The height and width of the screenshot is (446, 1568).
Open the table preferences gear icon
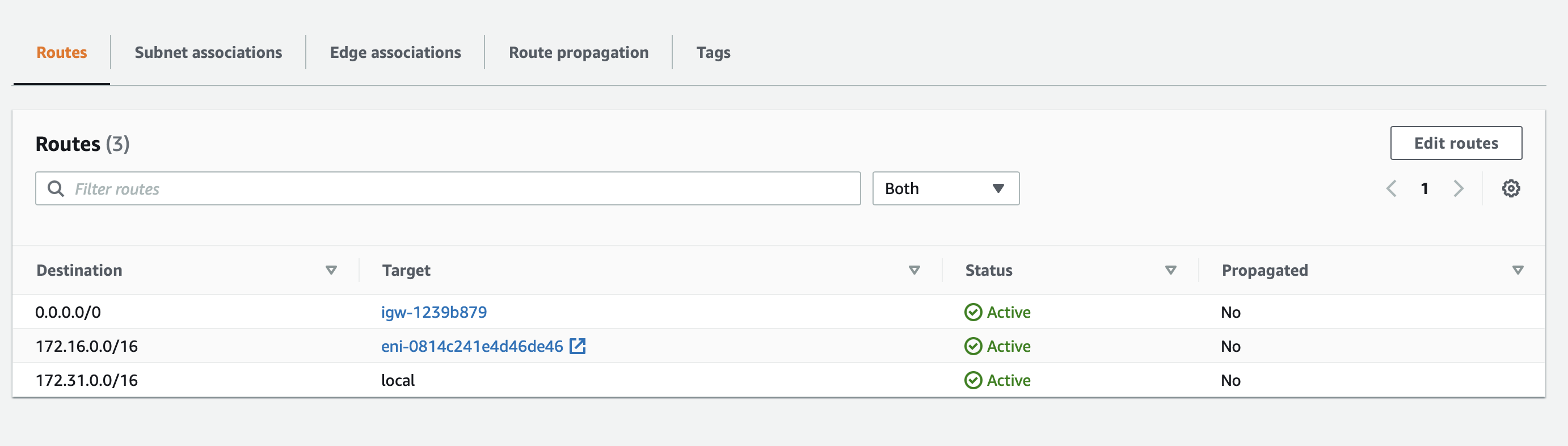(1510, 188)
